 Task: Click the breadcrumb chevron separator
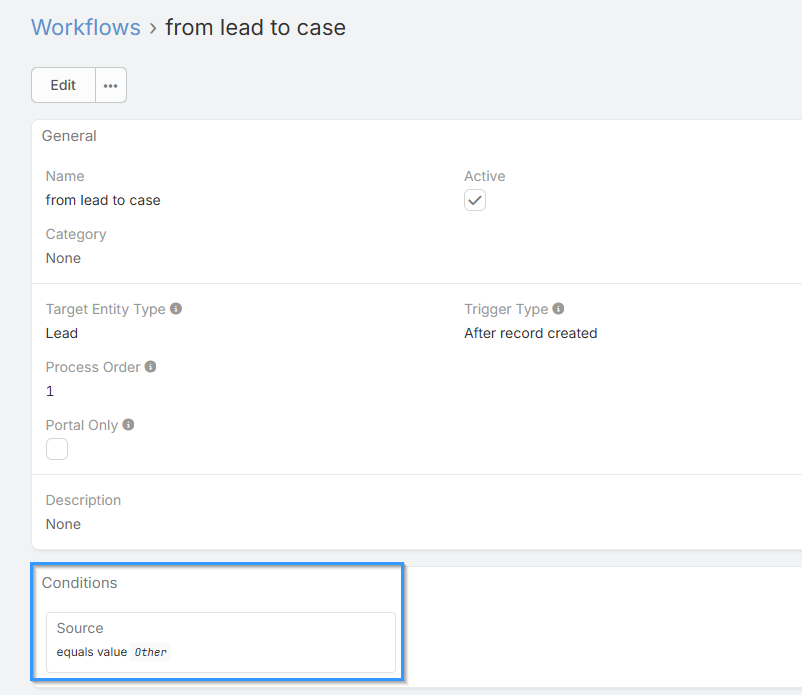(153, 28)
